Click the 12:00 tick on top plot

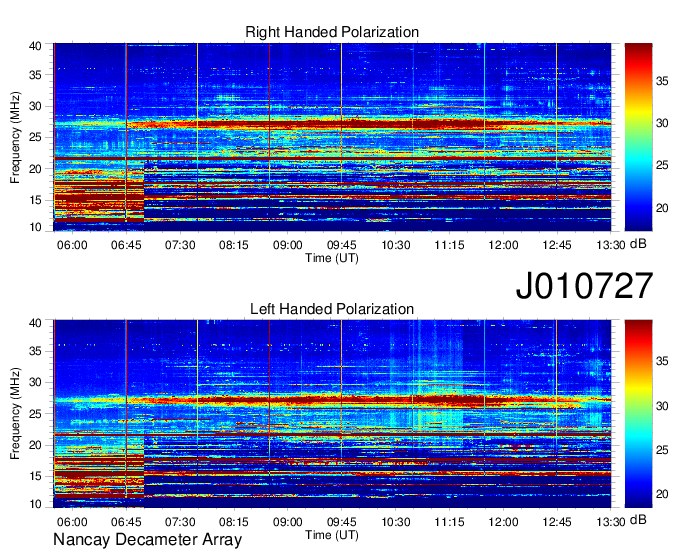(x=503, y=245)
